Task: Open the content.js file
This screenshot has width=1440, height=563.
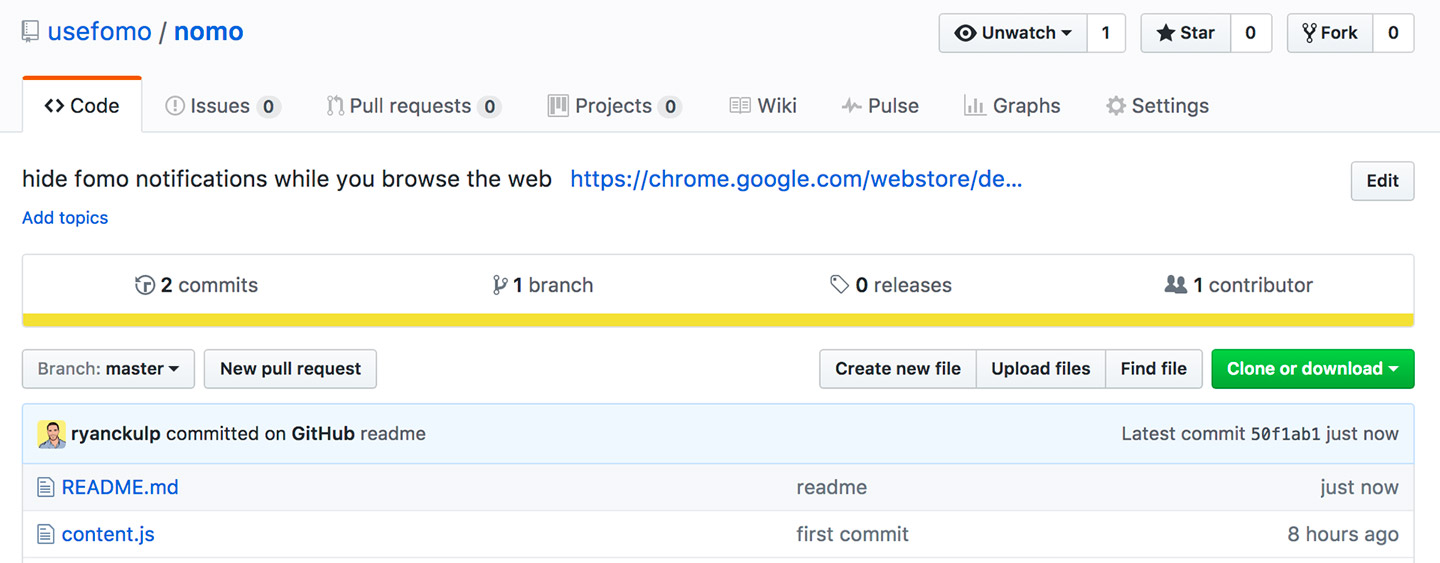Action: point(108,535)
